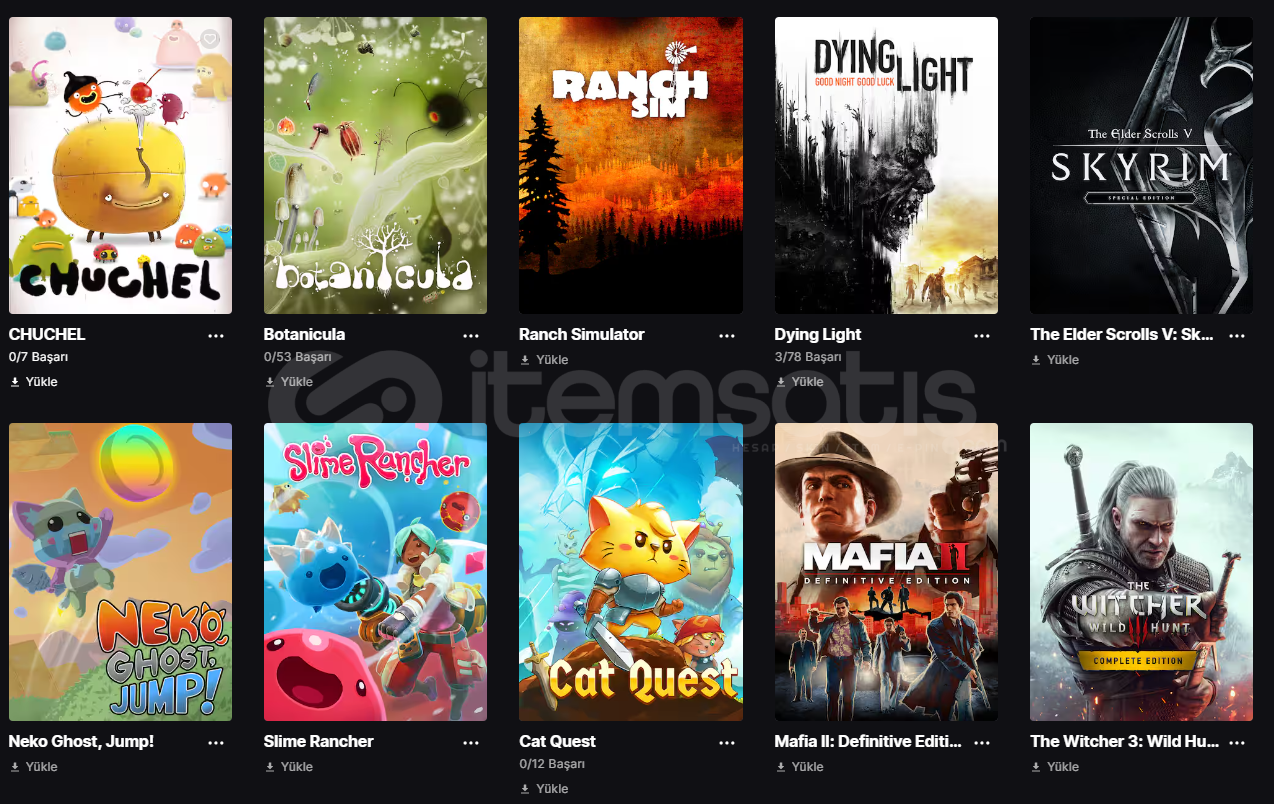Click the Neko Ghost, Jump! title text

tap(81, 741)
